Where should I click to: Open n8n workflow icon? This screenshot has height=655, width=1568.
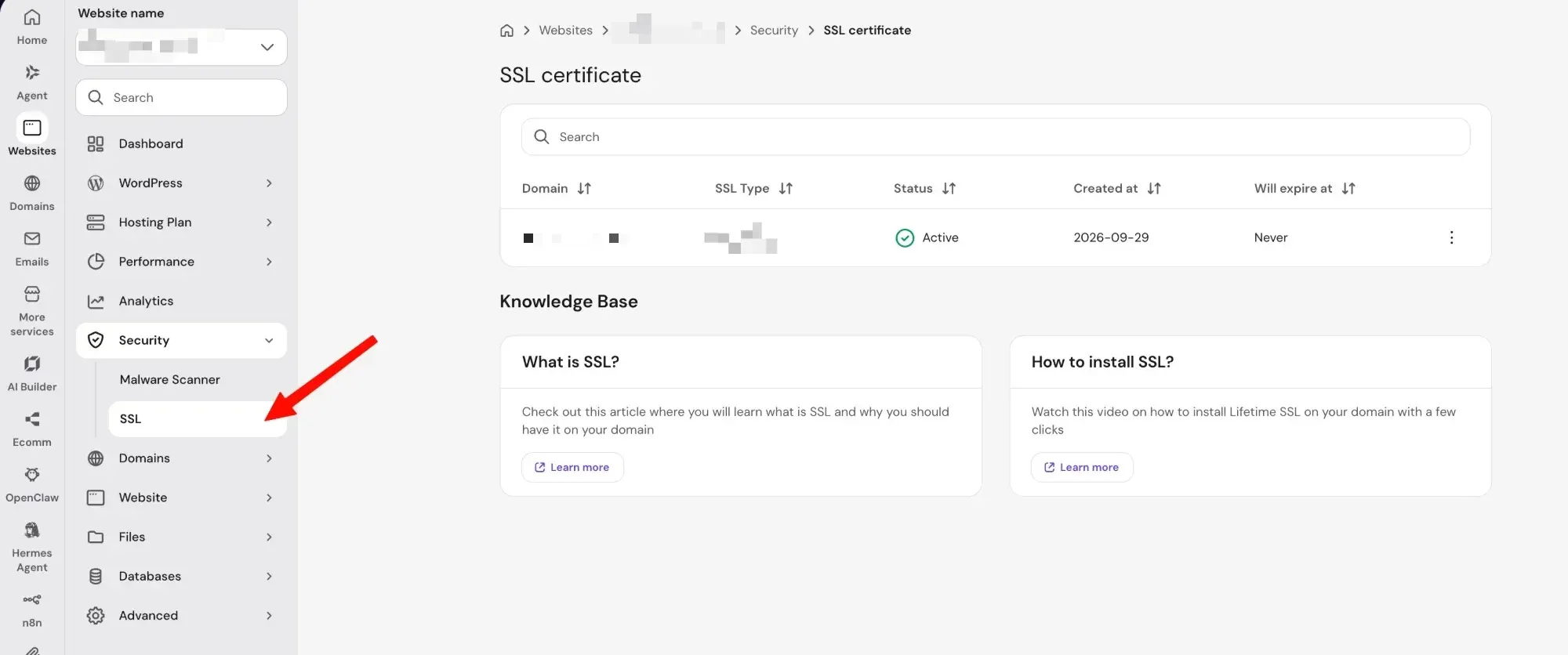[32, 600]
